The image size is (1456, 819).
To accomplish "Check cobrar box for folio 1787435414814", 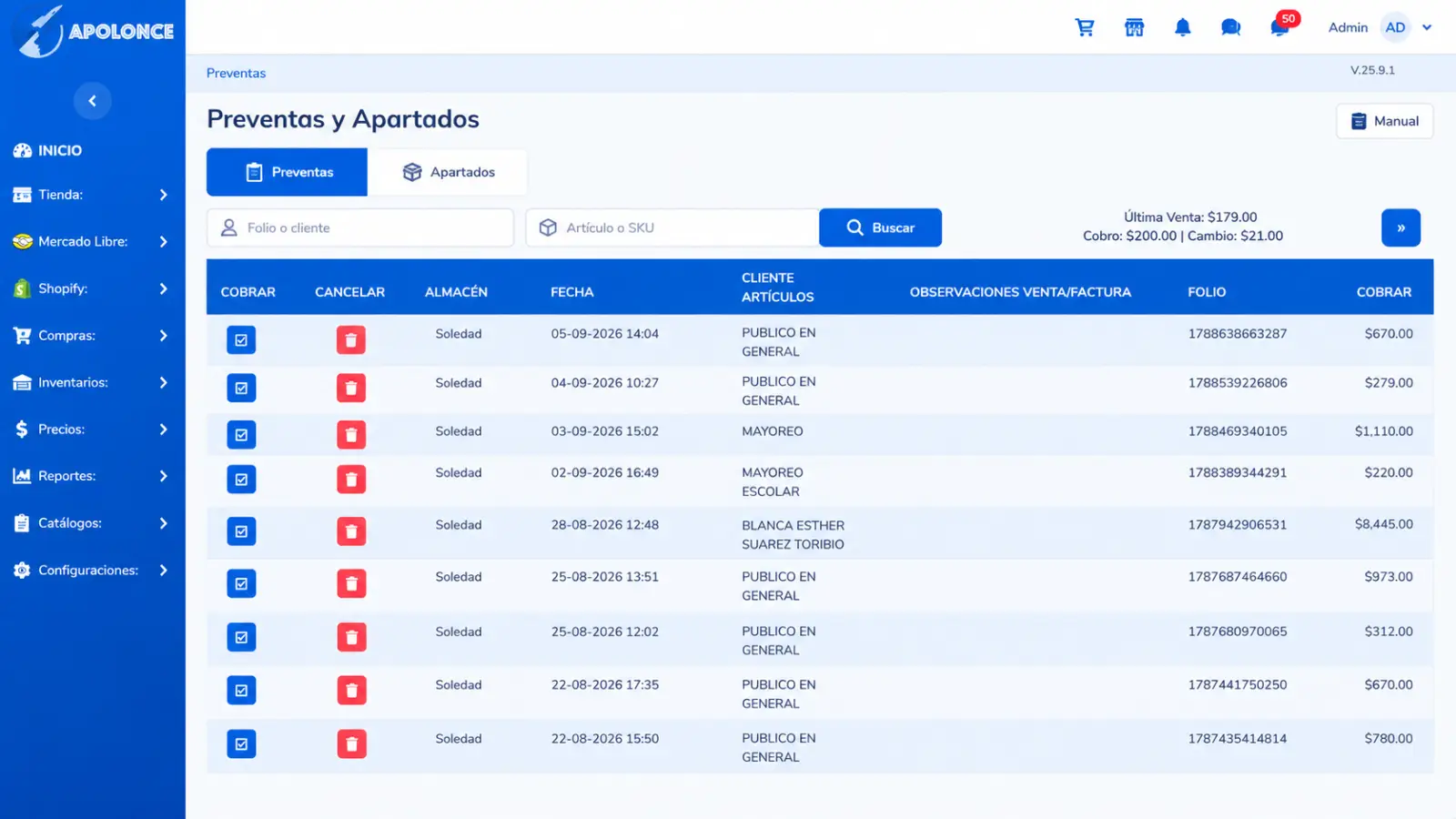I will [x=241, y=744].
